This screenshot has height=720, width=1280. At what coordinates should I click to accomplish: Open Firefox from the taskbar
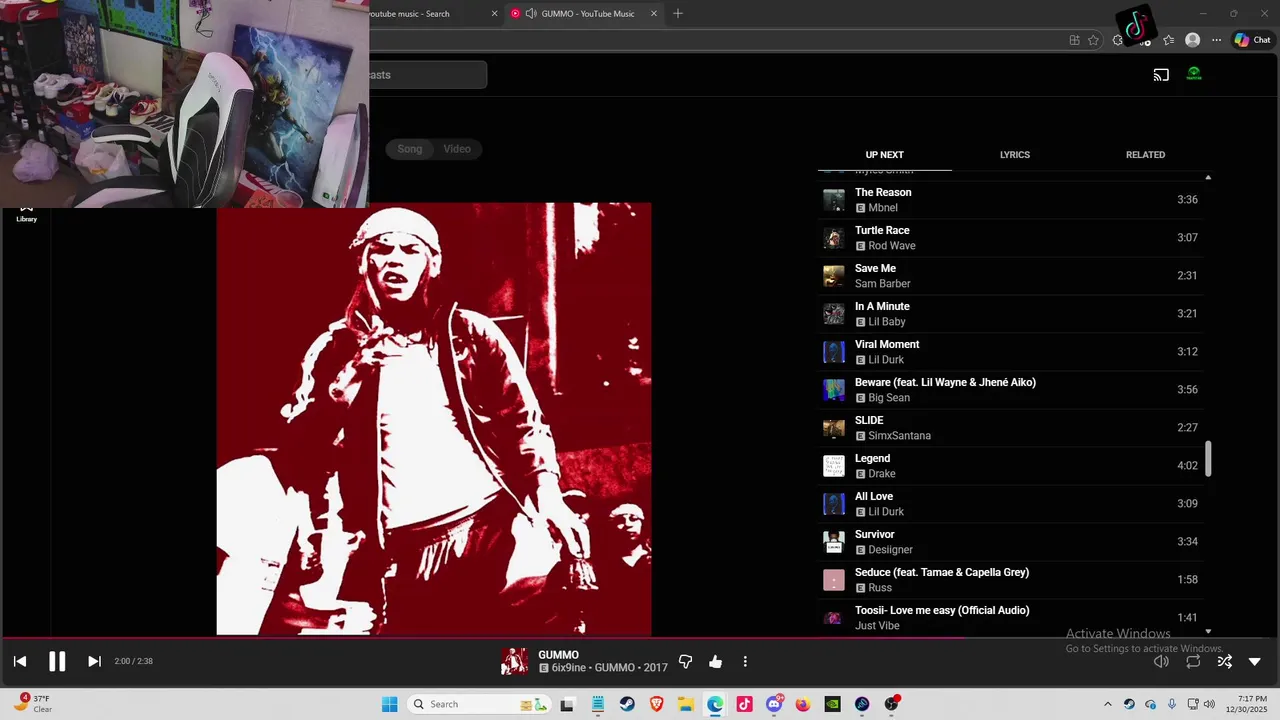(x=803, y=704)
